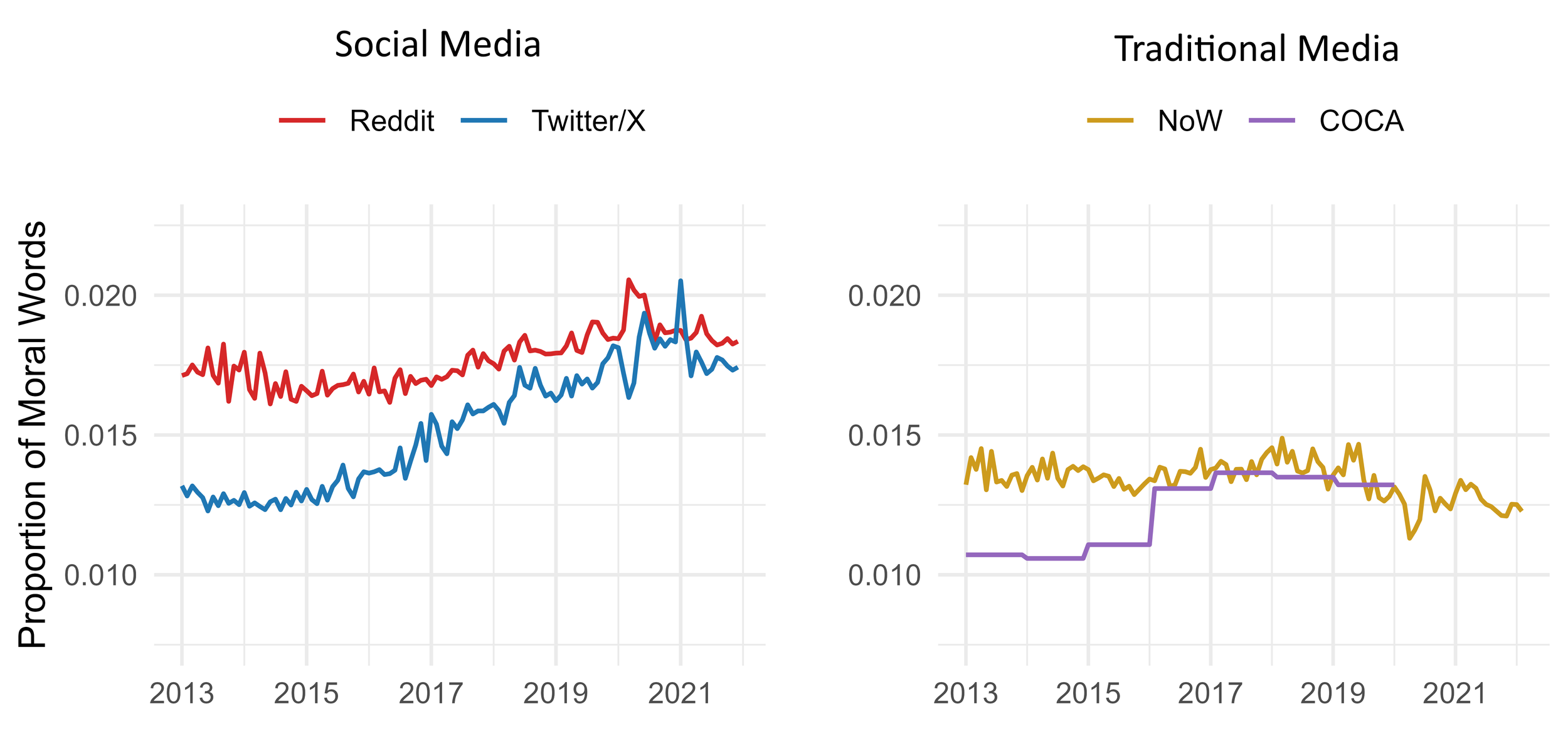
Task: Click the gold NoW legend line swatch
Action: pyautogui.click(x=1110, y=120)
